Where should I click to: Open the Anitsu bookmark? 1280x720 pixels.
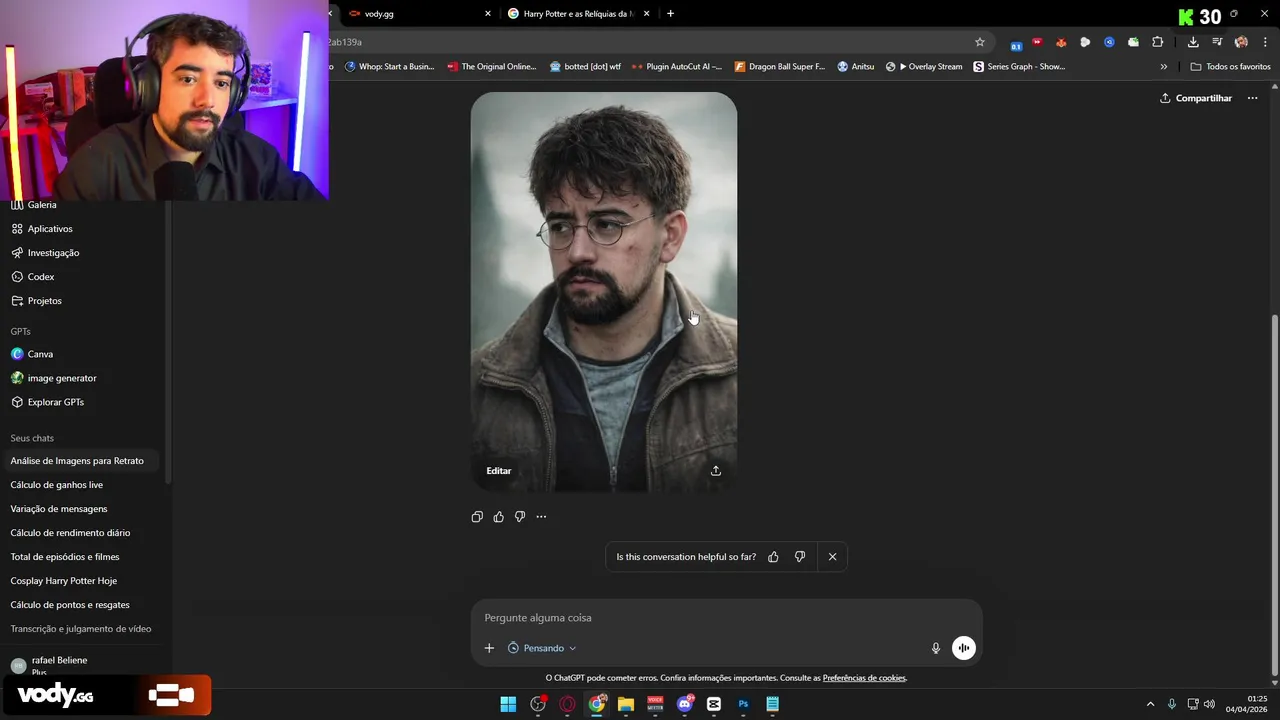pos(856,67)
